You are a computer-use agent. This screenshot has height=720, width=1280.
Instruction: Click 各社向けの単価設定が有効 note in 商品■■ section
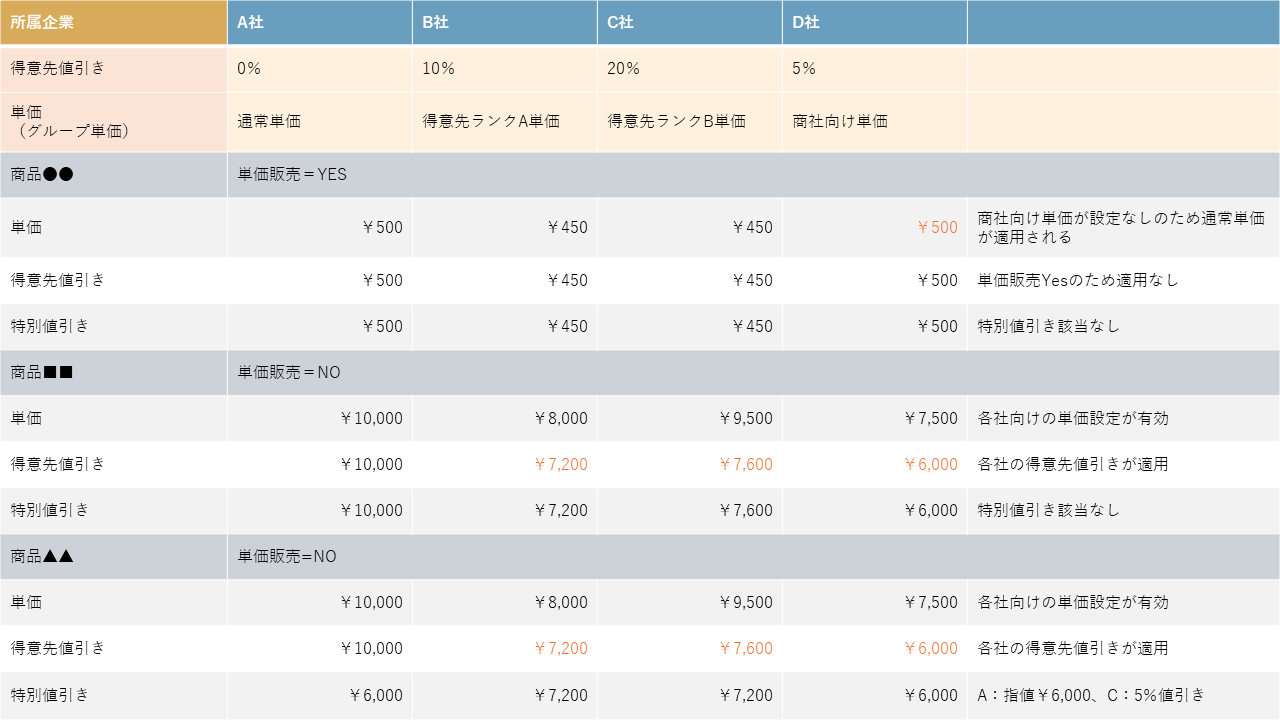[x=1073, y=418]
